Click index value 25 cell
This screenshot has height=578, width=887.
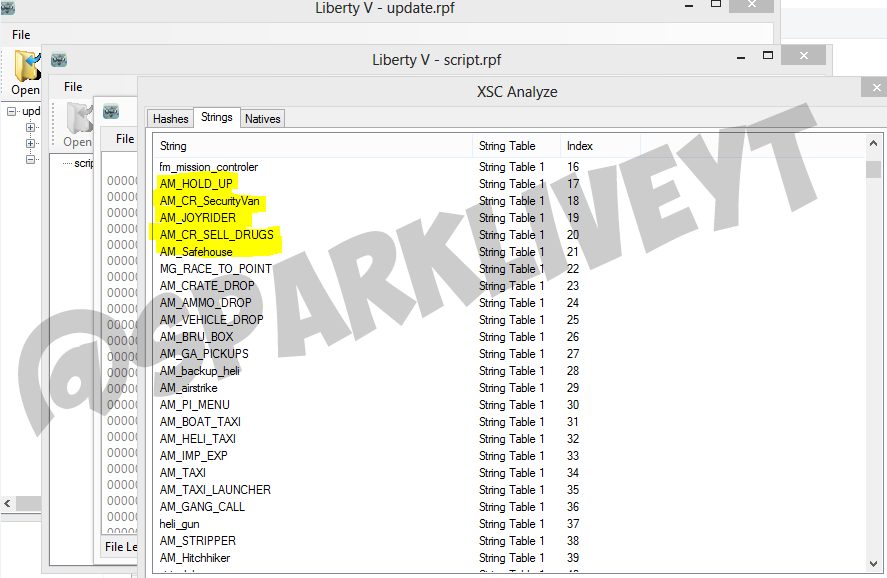coord(573,320)
